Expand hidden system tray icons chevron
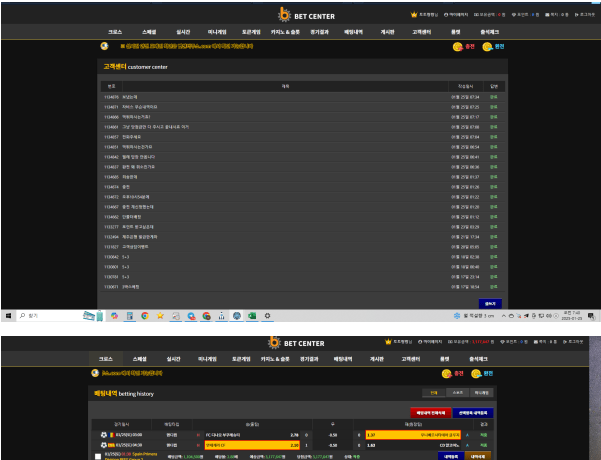 coord(504,316)
